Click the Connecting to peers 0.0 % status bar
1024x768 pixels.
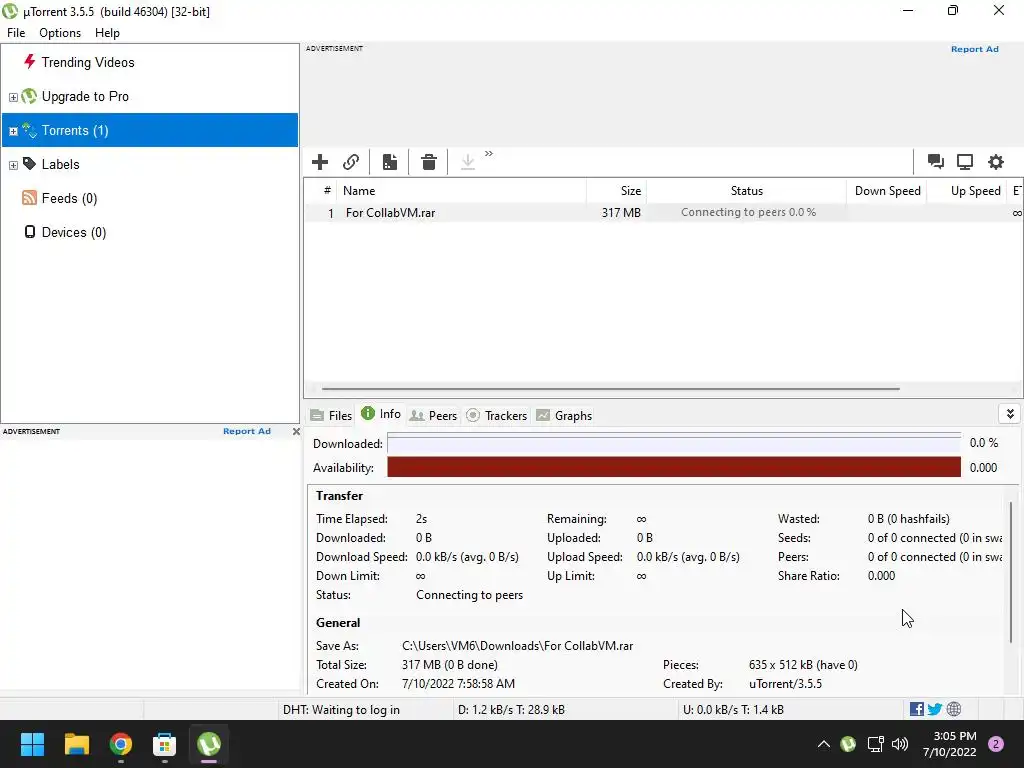[747, 212]
